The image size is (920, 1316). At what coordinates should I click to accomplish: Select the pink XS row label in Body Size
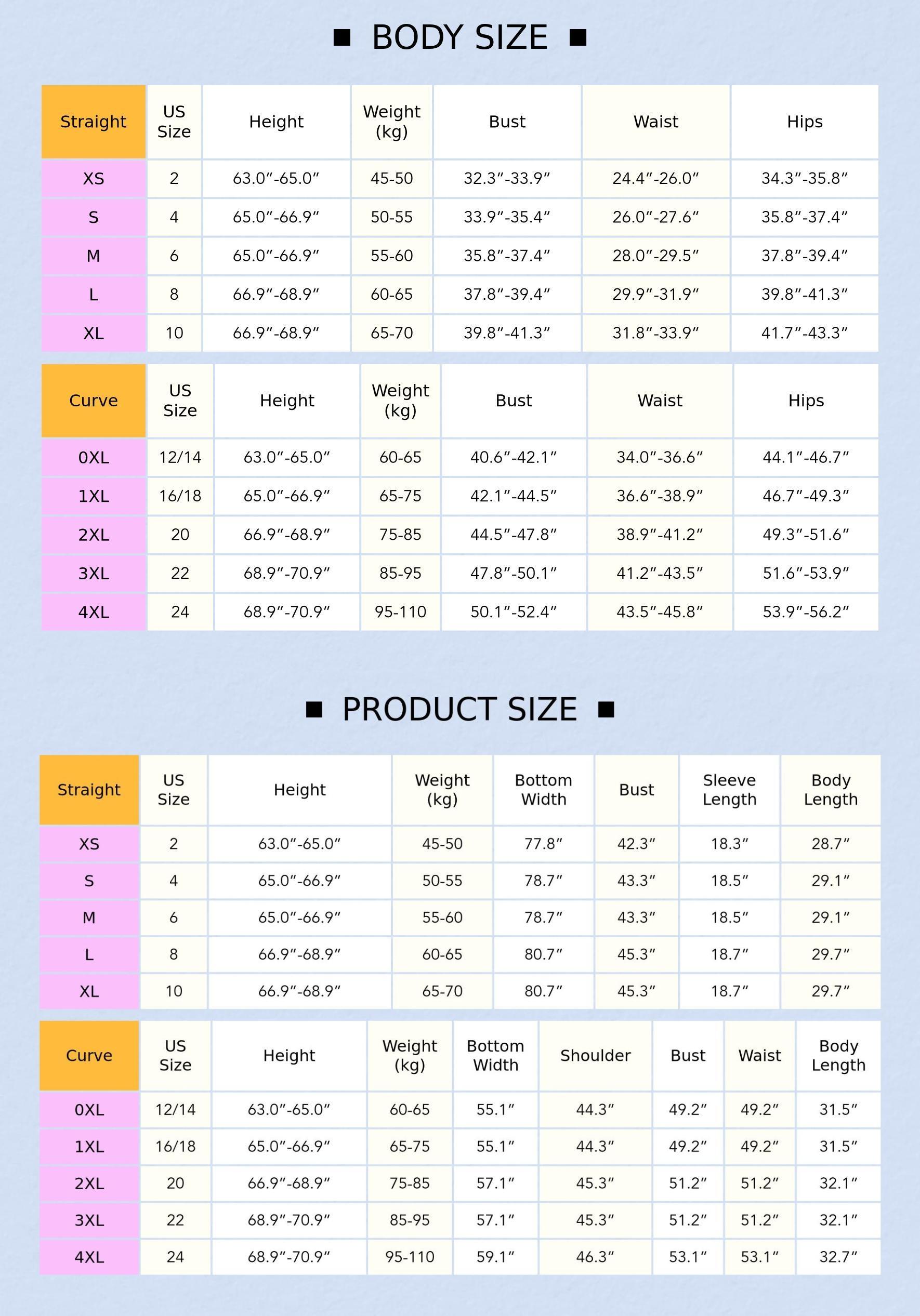click(x=94, y=179)
